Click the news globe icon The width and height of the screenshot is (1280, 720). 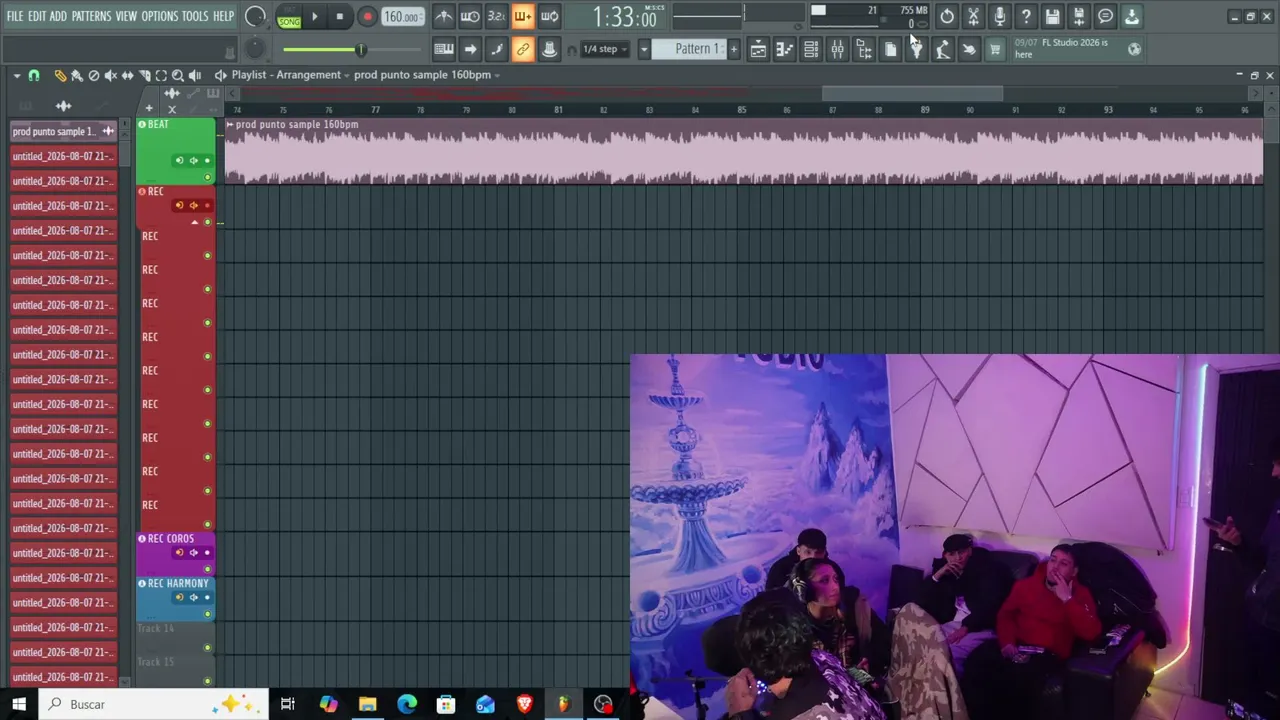[1134, 49]
